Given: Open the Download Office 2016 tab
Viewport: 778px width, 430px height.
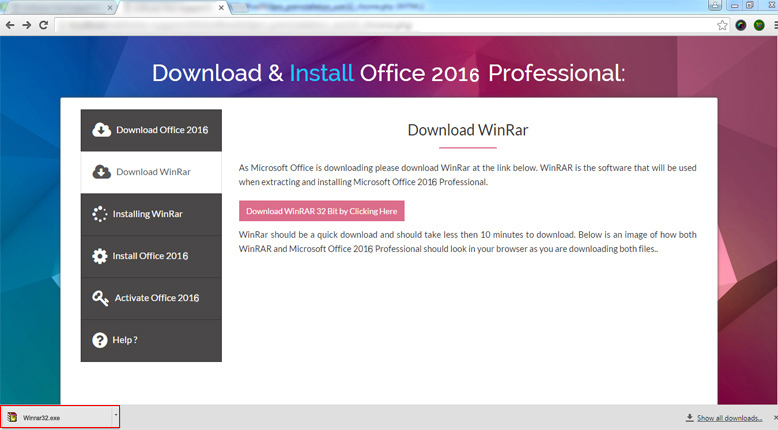Looking at the screenshot, I should click(151, 130).
